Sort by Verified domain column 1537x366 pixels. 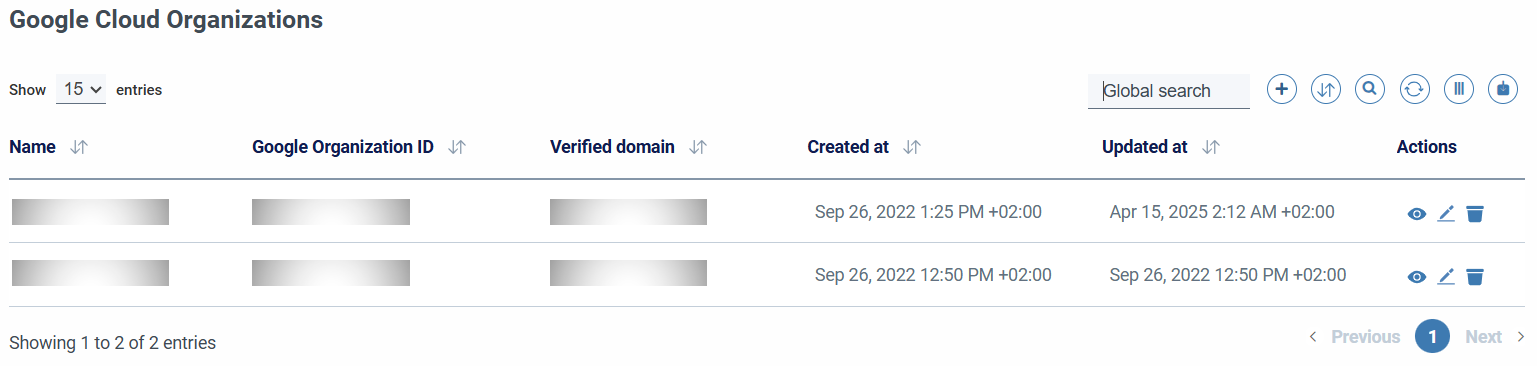(x=698, y=147)
